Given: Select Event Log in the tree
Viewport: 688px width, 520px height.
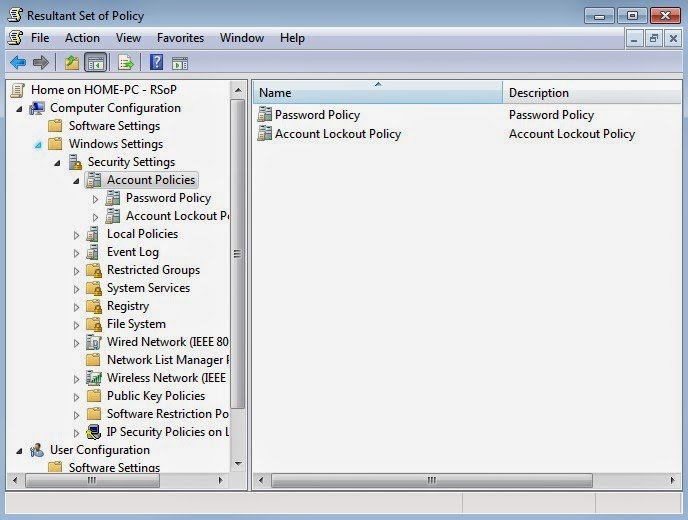Looking at the screenshot, I should (x=132, y=252).
